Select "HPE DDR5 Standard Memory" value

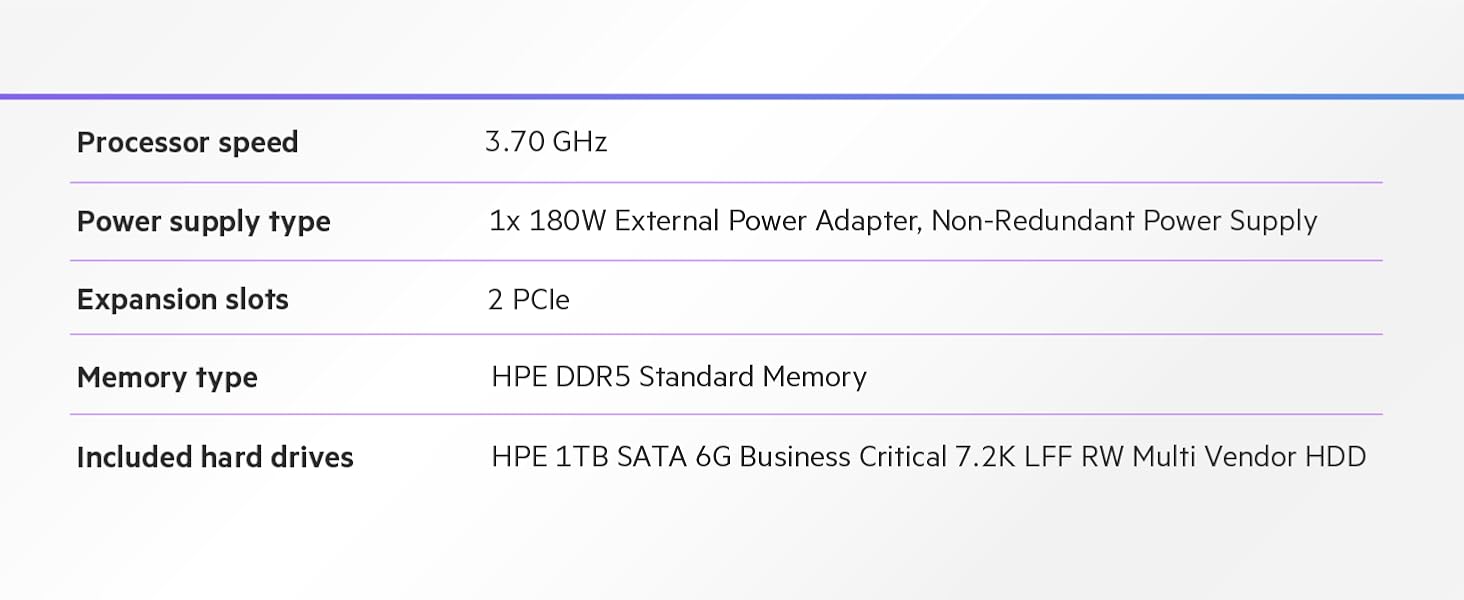point(679,377)
